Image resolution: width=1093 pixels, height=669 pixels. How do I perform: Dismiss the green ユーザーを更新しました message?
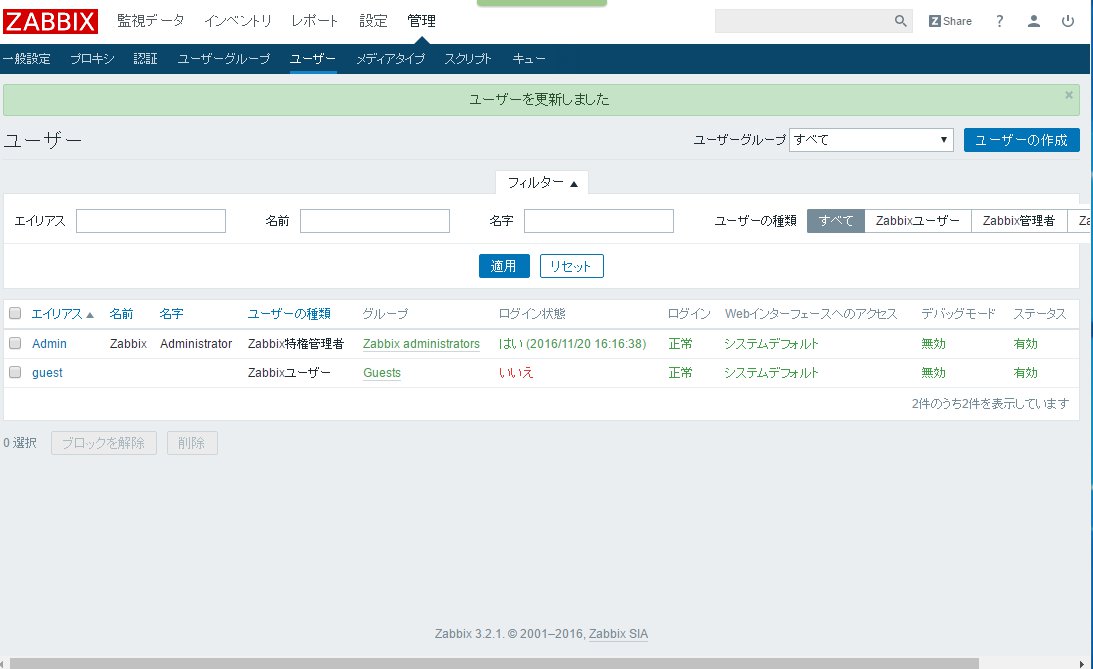pyautogui.click(x=1069, y=95)
